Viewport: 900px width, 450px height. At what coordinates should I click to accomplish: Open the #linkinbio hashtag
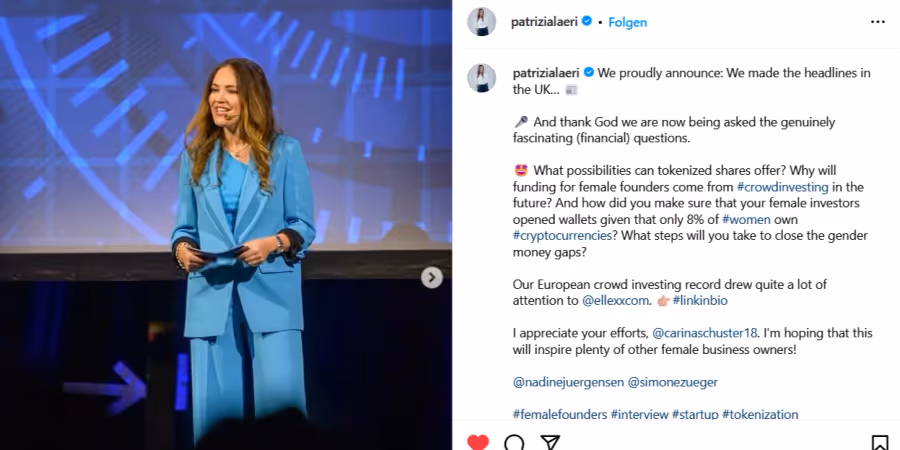pyautogui.click(x=700, y=300)
